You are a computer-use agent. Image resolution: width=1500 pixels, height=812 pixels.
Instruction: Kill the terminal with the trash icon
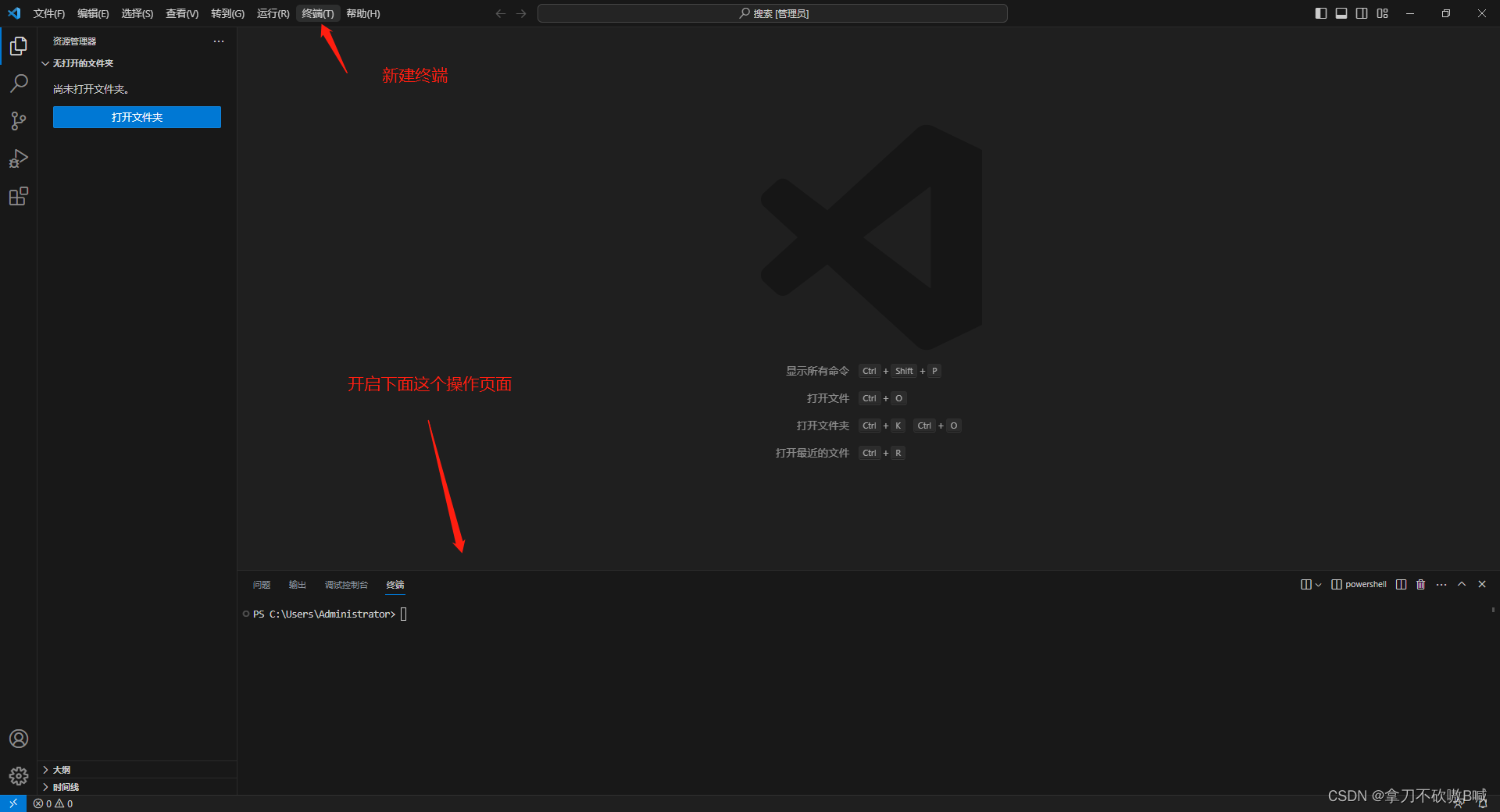tap(1421, 584)
